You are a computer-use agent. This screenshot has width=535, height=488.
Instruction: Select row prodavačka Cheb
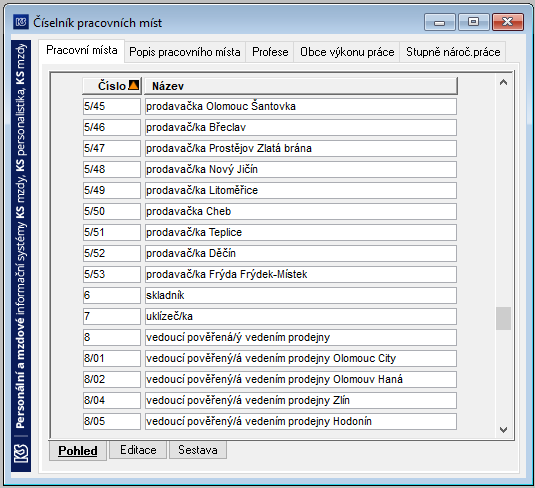click(x=301, y=212)
